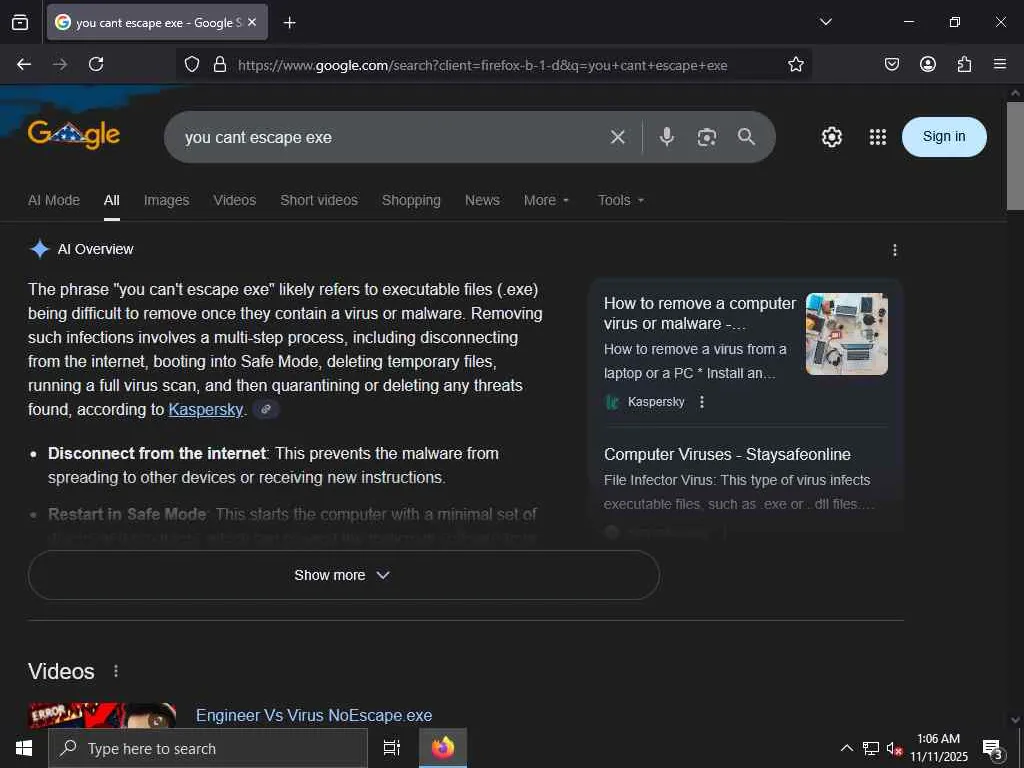Open Firefox account menu
1024x768 pixels.
[927, 64]
